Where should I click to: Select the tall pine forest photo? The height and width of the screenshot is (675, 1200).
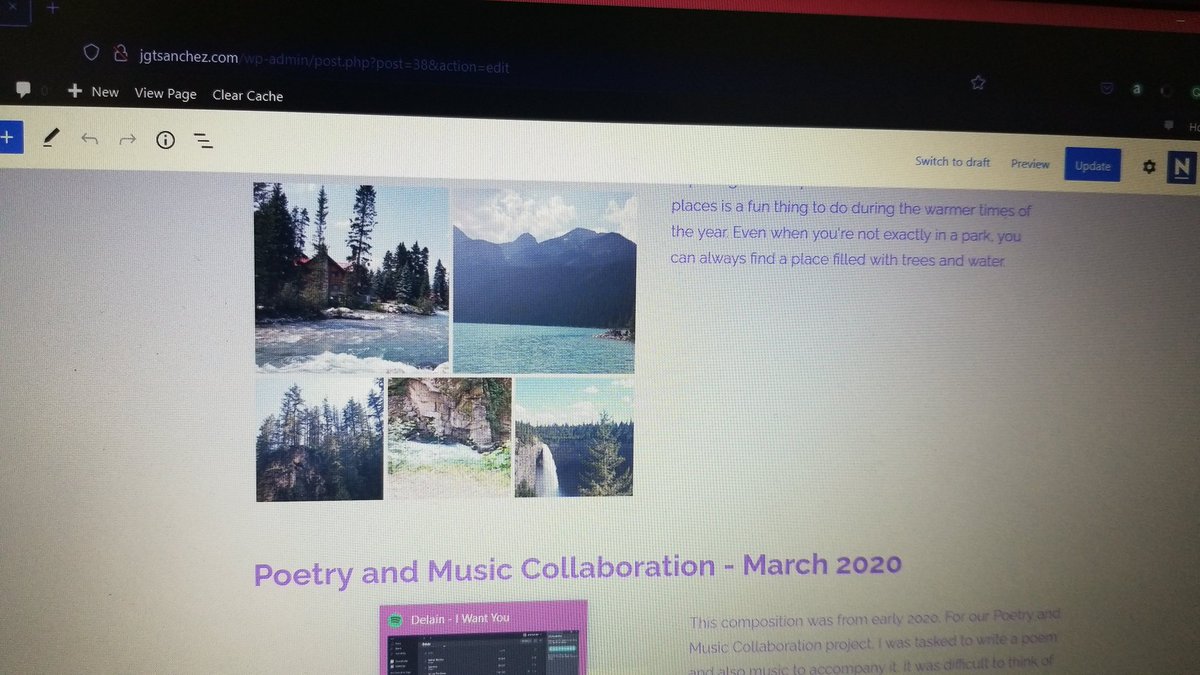[319, 439]
